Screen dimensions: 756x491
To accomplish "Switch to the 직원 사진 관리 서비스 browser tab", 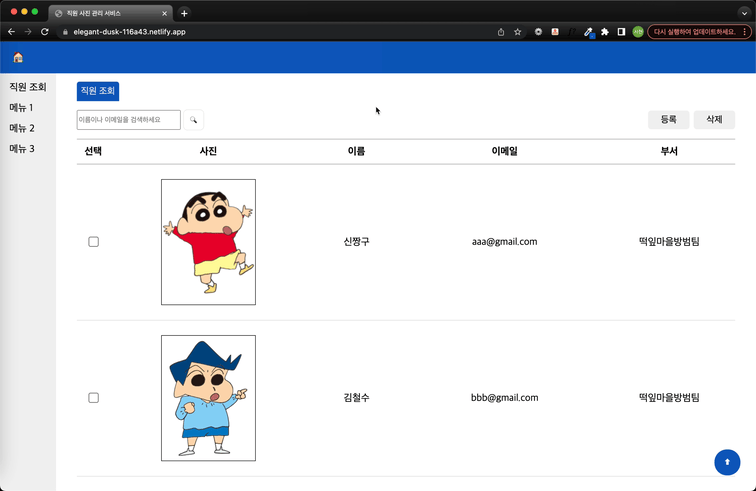I will point(110,14).
